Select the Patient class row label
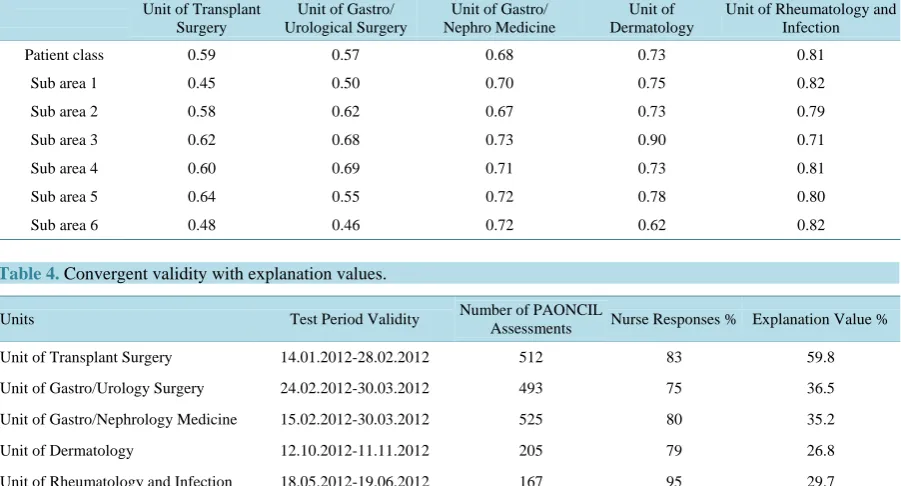Viewport: 901px width, 486px height. 64,55
